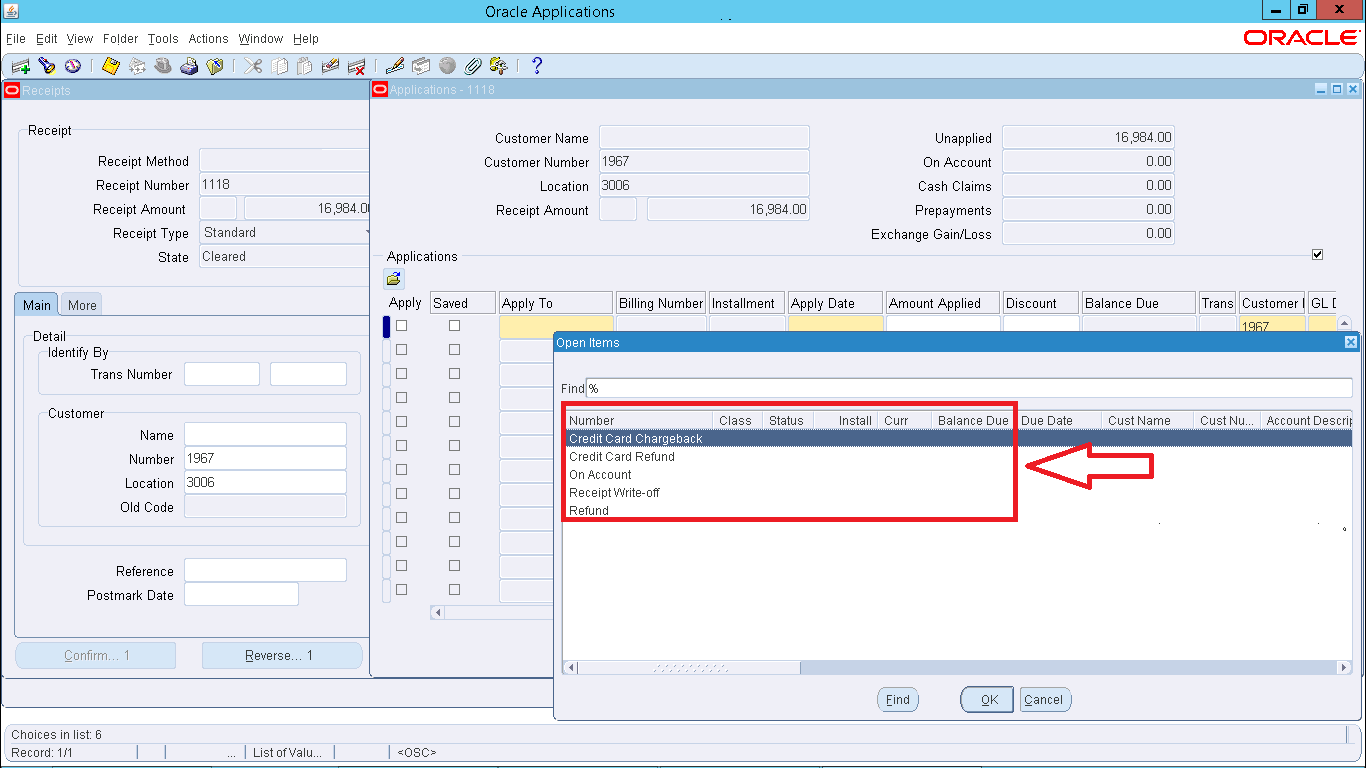Image resolution: width=1366 pixels, height=770 pixels.
Task: Click the Billing Number column header
Action: [661, 303]
